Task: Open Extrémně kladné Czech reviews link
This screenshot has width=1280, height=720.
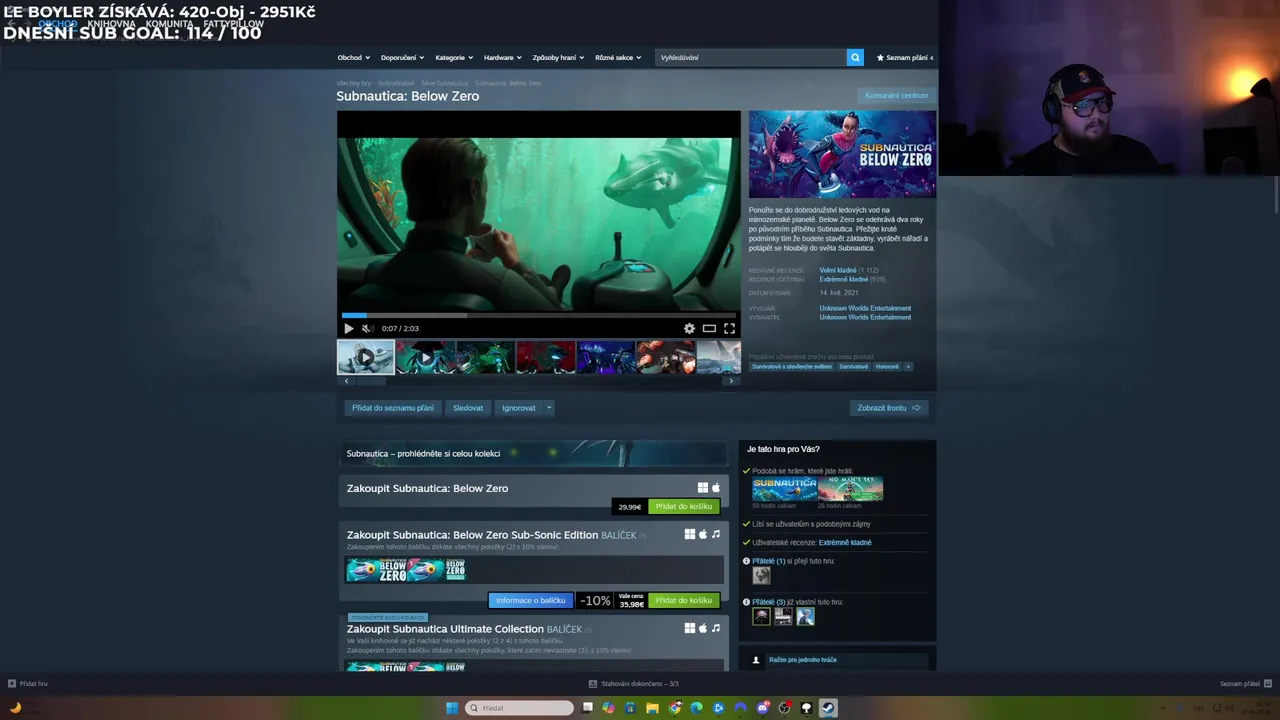Action: (x=844, y=280)
